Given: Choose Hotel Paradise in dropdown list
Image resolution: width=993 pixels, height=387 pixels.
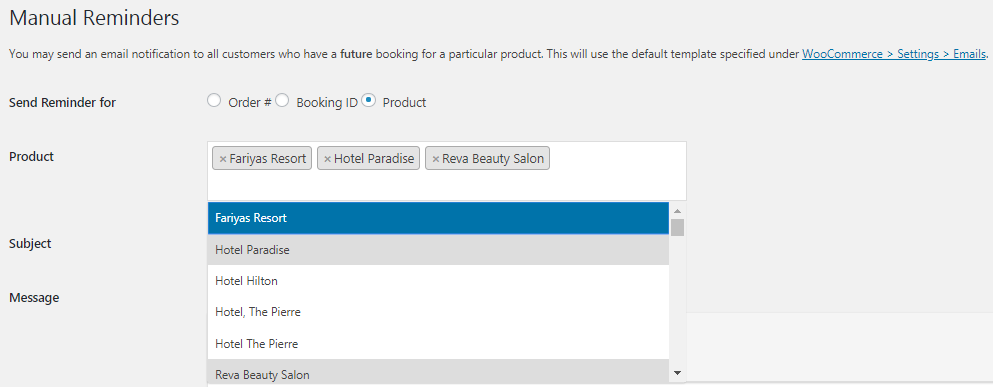Looking at the screenshot, I should tap(438, 250).
